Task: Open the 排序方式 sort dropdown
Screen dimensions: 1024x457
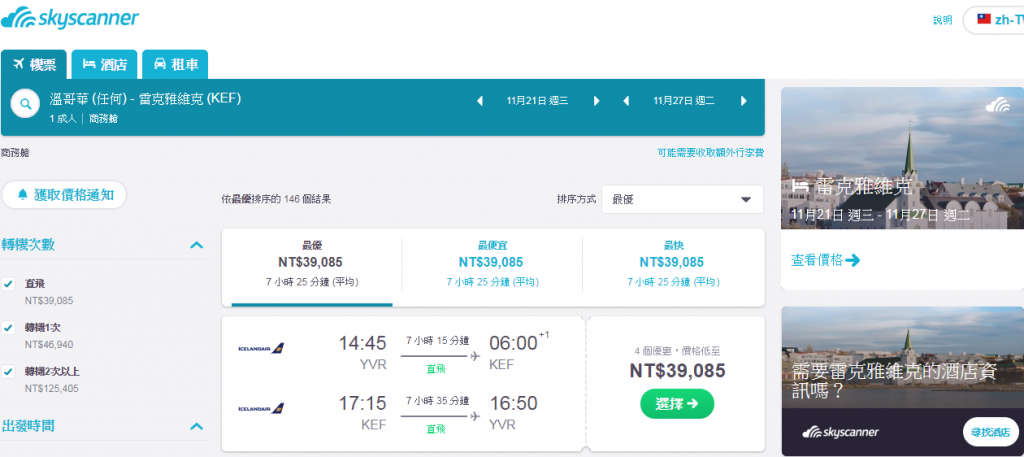Action: (x=682, y=200)
